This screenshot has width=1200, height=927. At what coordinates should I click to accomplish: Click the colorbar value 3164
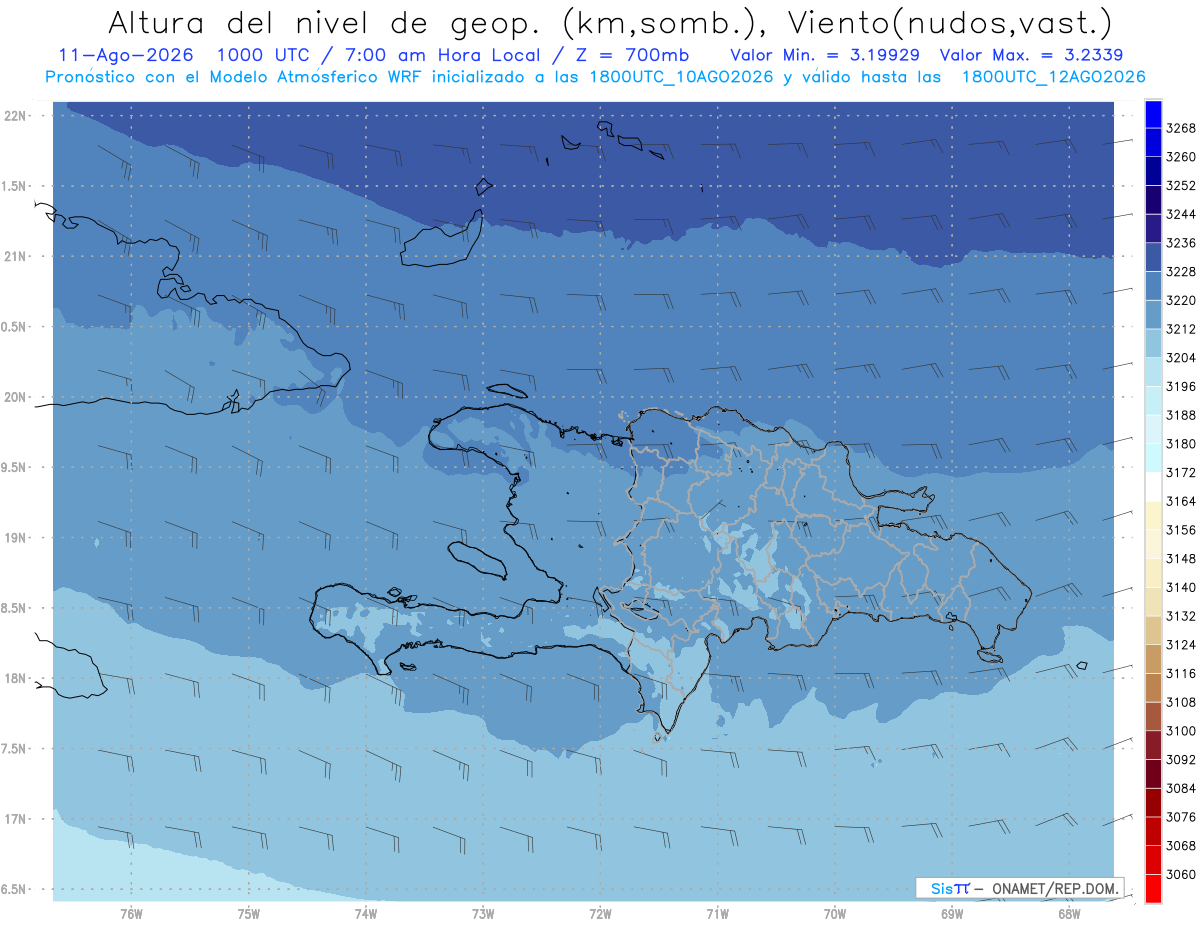1181,501
